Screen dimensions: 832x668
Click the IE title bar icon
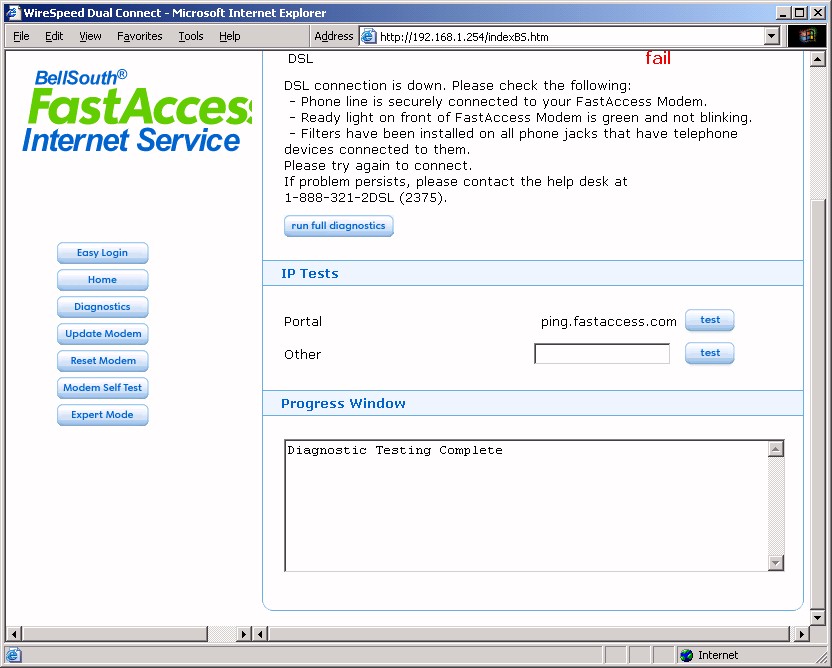[13, 12]
